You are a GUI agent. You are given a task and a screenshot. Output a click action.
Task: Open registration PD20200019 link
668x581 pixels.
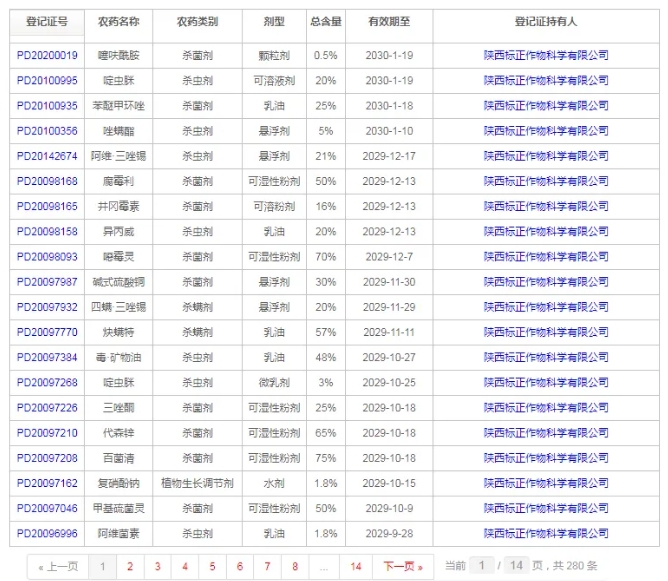[x=47, y=55]
